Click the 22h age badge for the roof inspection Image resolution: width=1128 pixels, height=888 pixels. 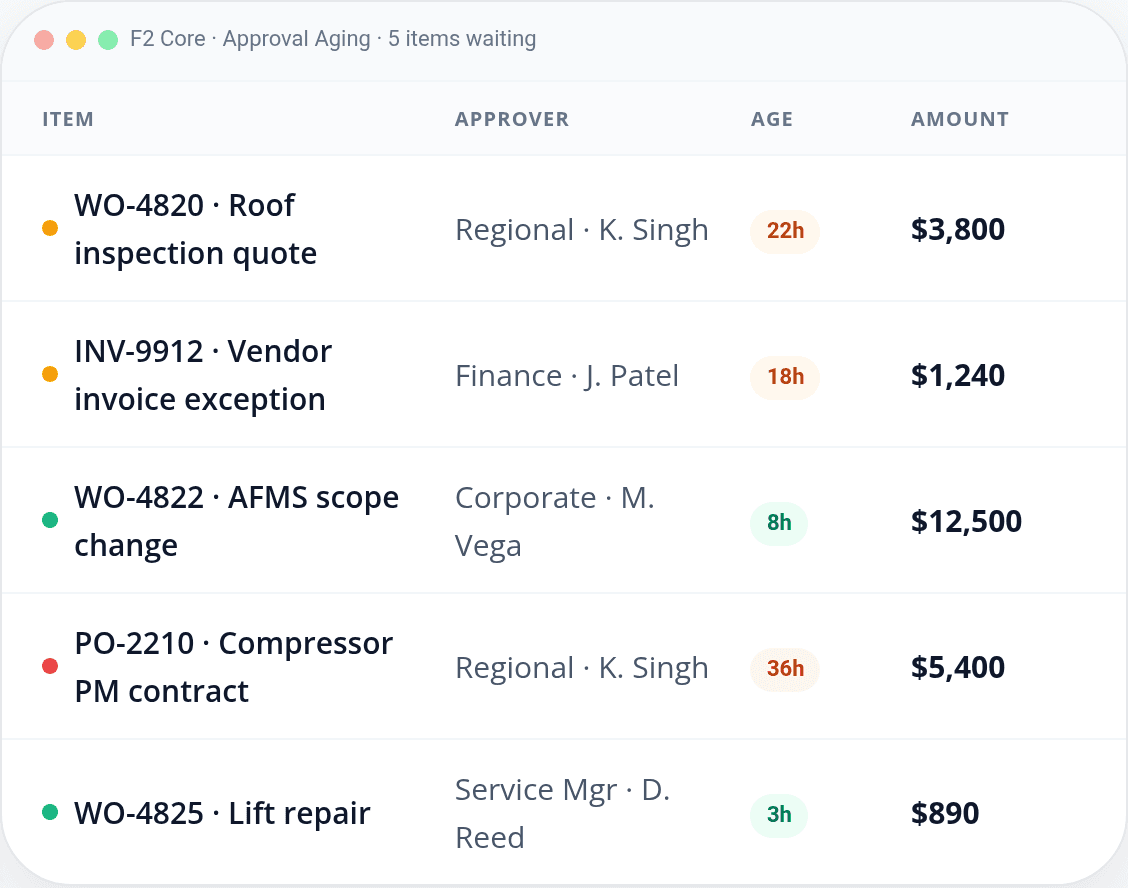(x=784, y=230)
